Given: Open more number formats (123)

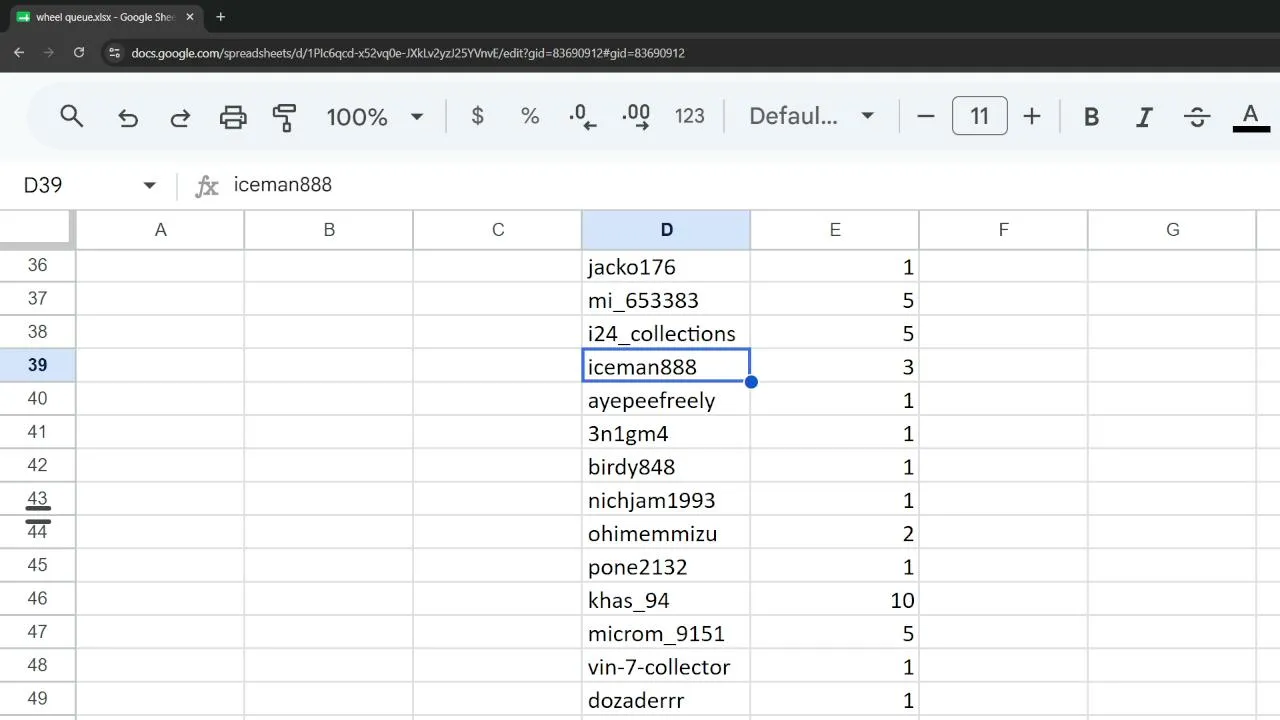Looking at the screenshot, I should tap(690, 116).
